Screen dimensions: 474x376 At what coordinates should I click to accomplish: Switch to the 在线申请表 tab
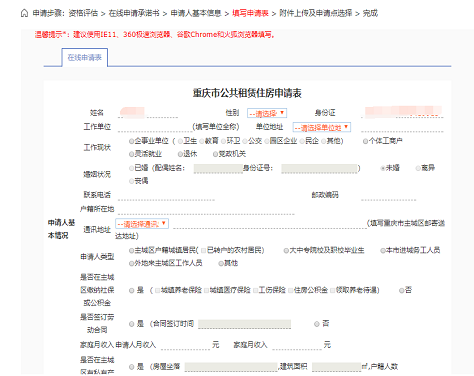pos(85,57)
